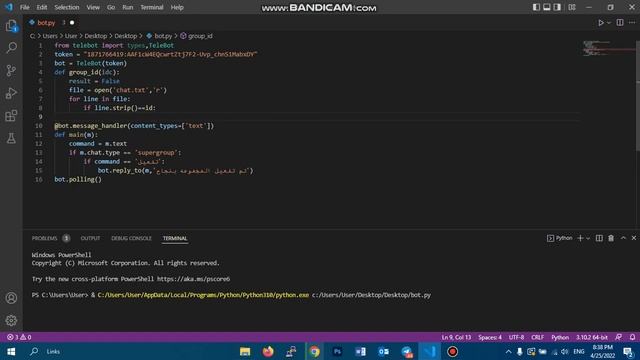Click the bot.py breadcrumb item

click(x=160, y=36)
